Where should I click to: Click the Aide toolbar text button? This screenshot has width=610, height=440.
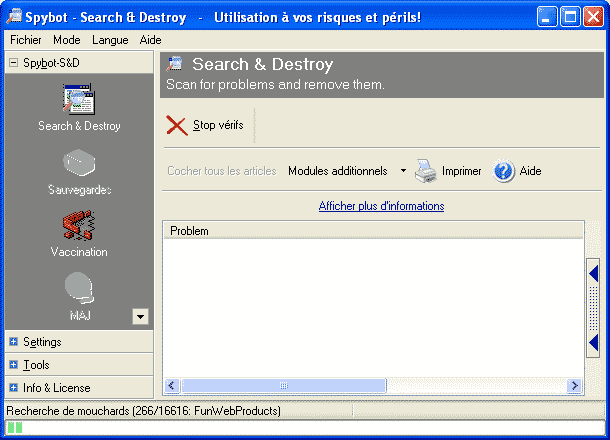coord(531,171)
